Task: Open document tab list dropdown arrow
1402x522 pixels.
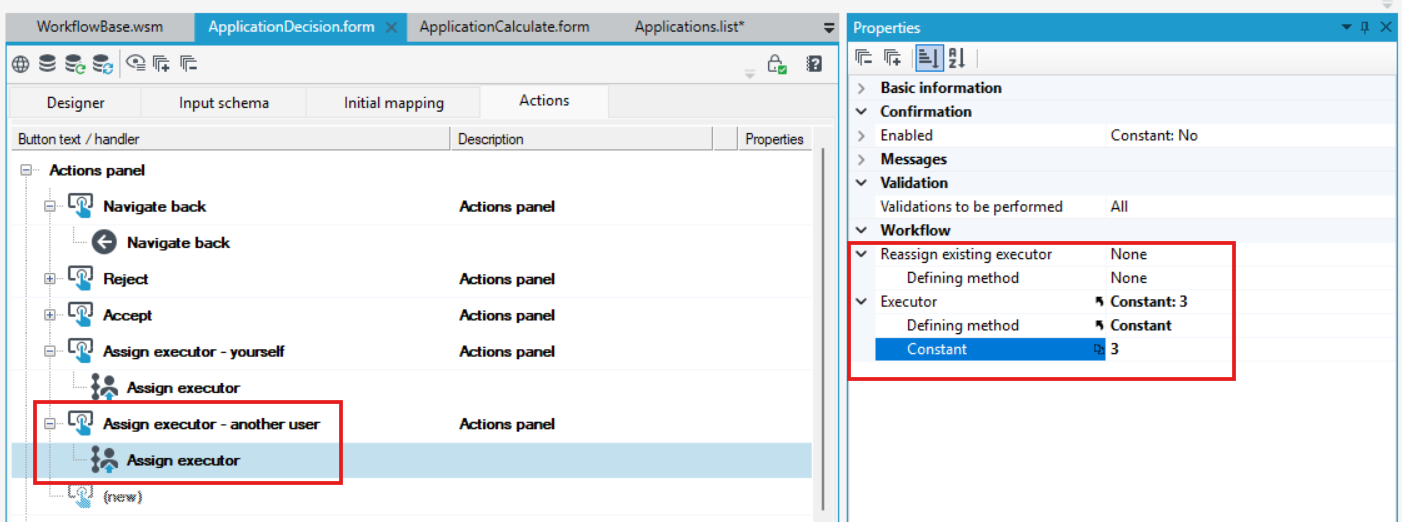Action: click(x=828, y=28)
